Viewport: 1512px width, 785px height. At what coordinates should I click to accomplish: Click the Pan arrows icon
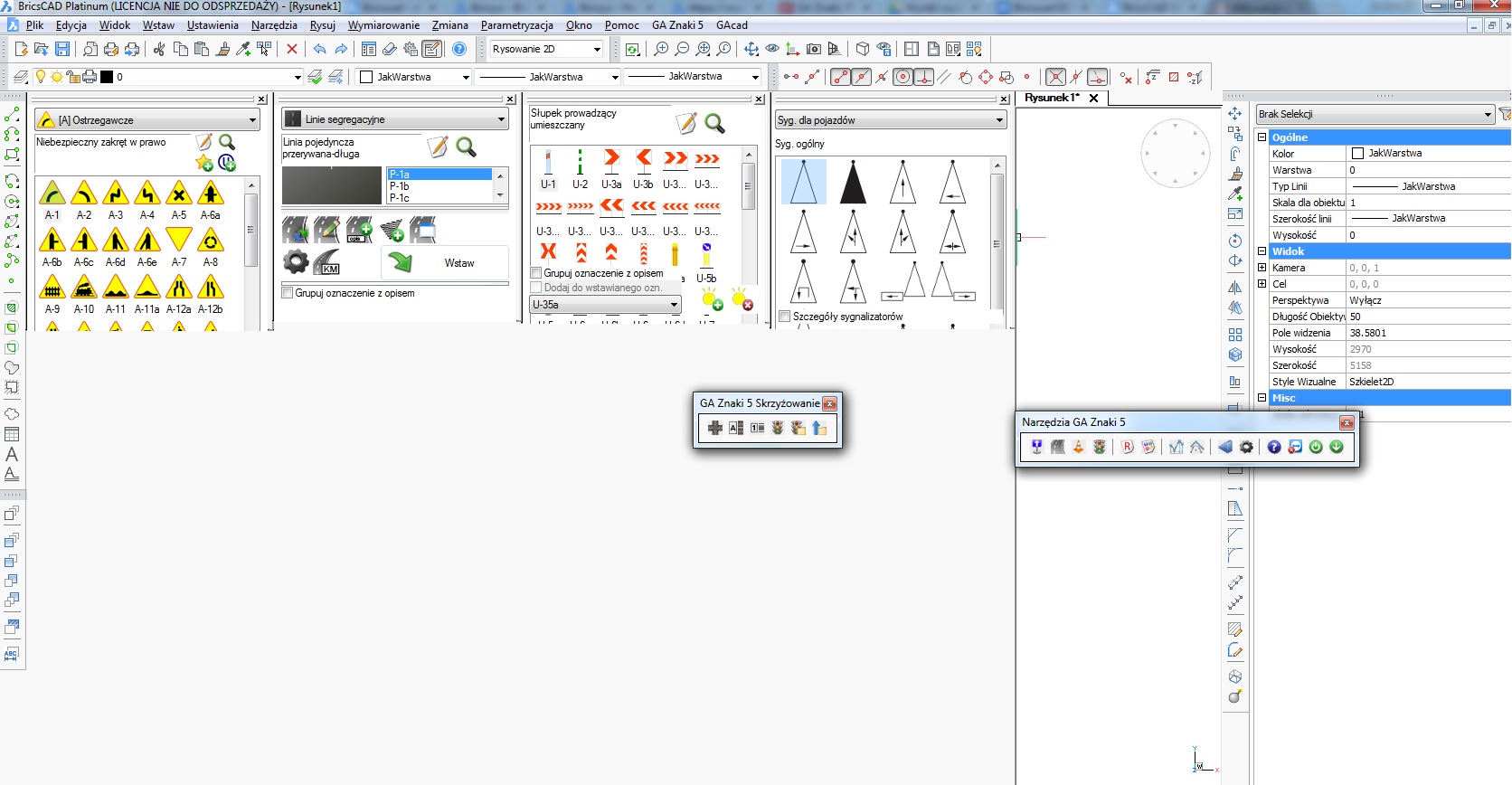[x=751, y=49]
